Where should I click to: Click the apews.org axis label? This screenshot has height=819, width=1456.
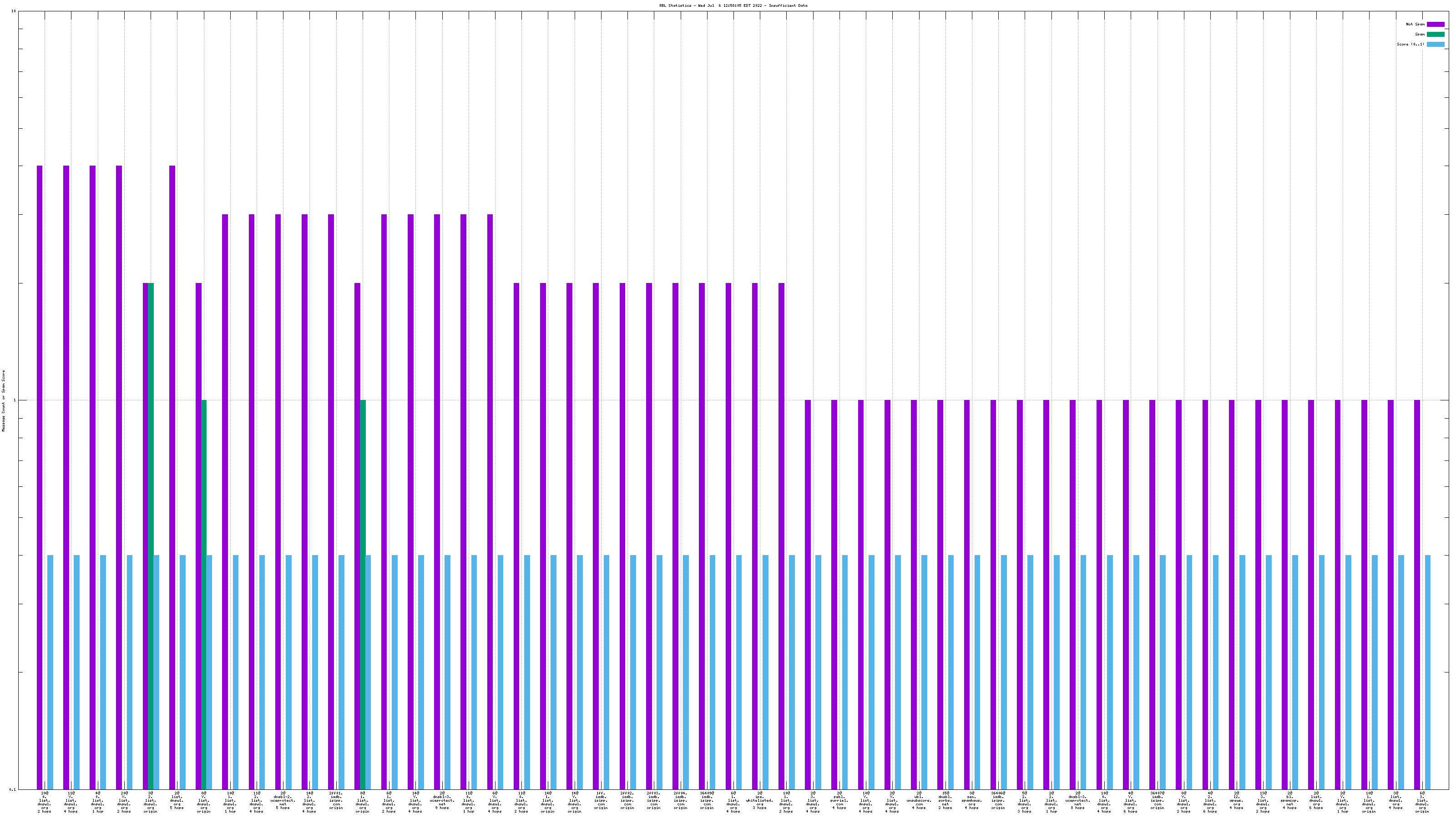click(x=1236, y=801)
